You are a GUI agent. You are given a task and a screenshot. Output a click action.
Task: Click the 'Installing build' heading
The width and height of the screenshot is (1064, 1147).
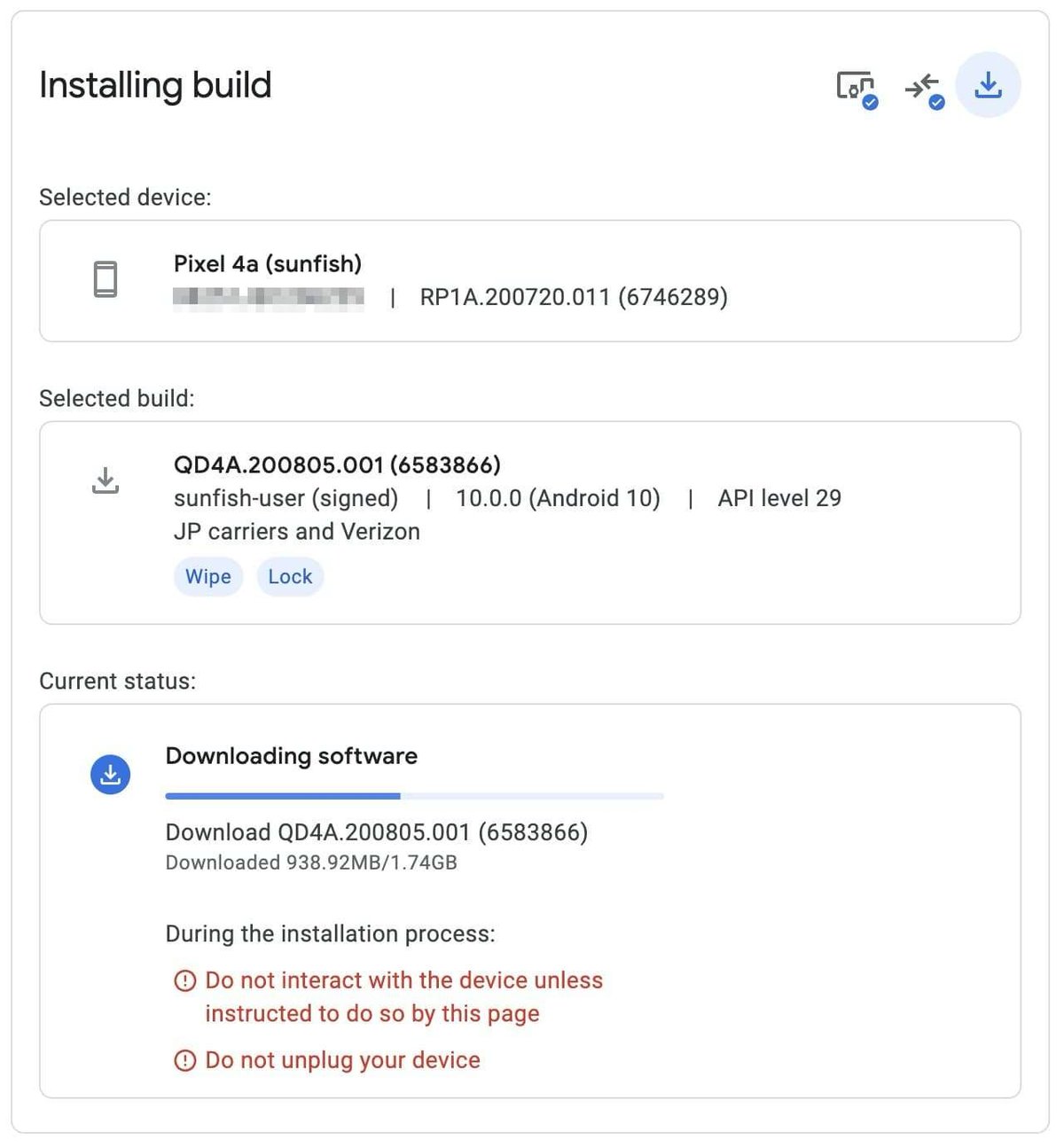(x=155, y=86)
